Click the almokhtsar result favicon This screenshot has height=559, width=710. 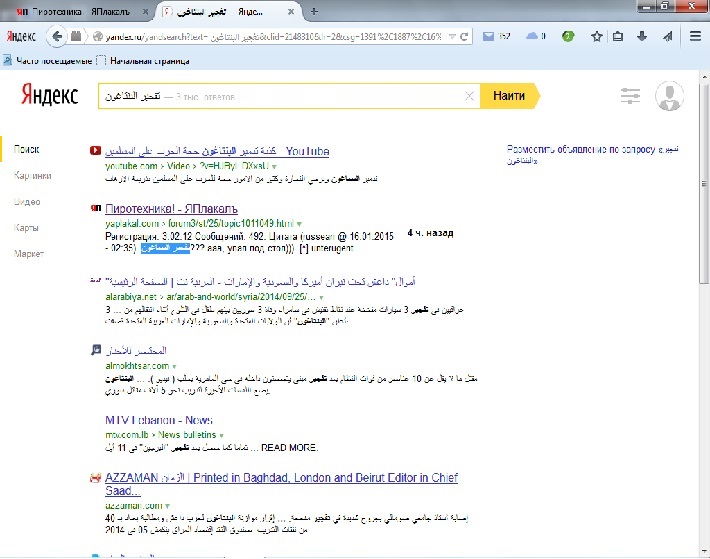96,349
